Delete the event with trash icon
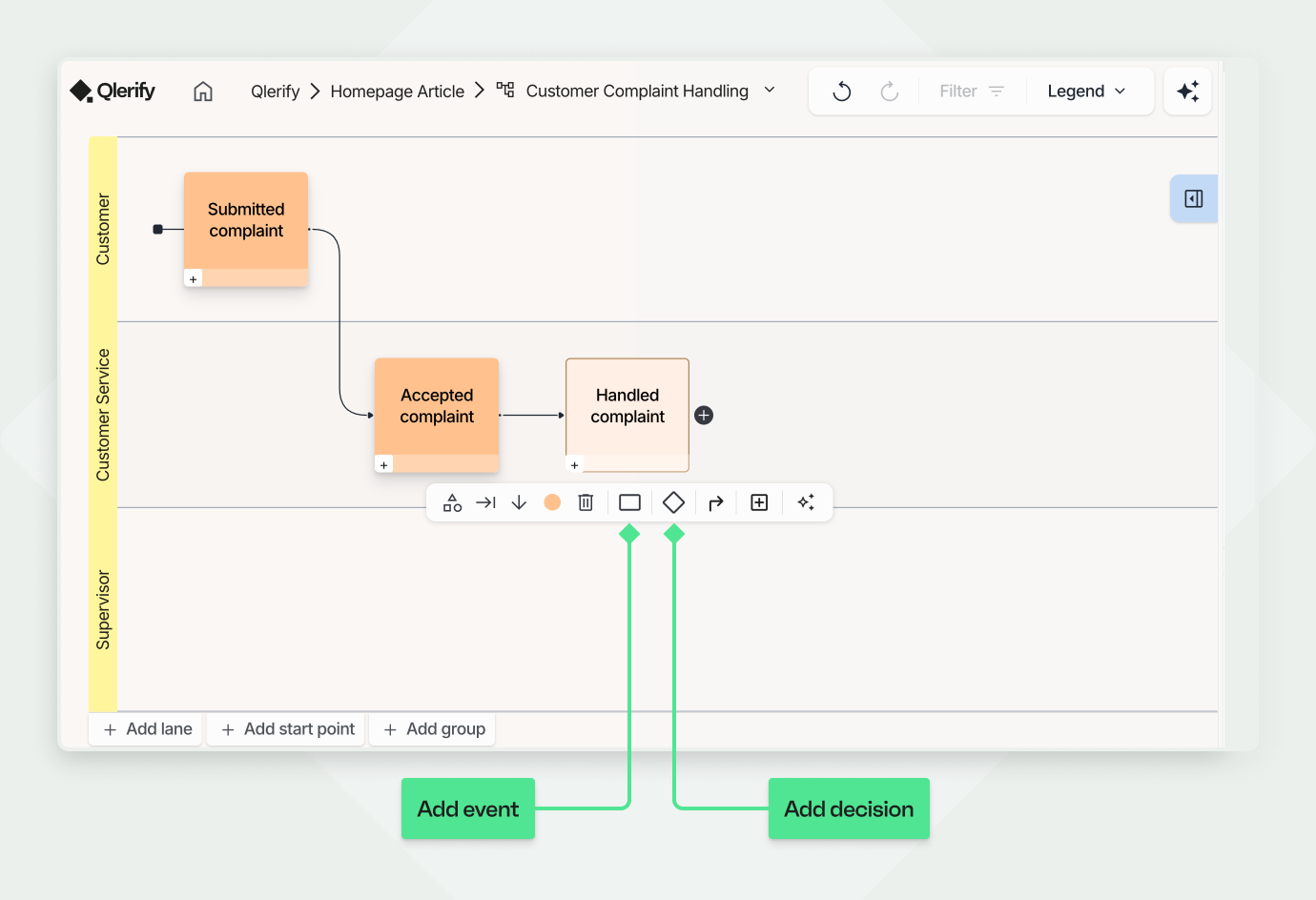The height and width of the screenshot is (900, 1316). click(586, 502)
